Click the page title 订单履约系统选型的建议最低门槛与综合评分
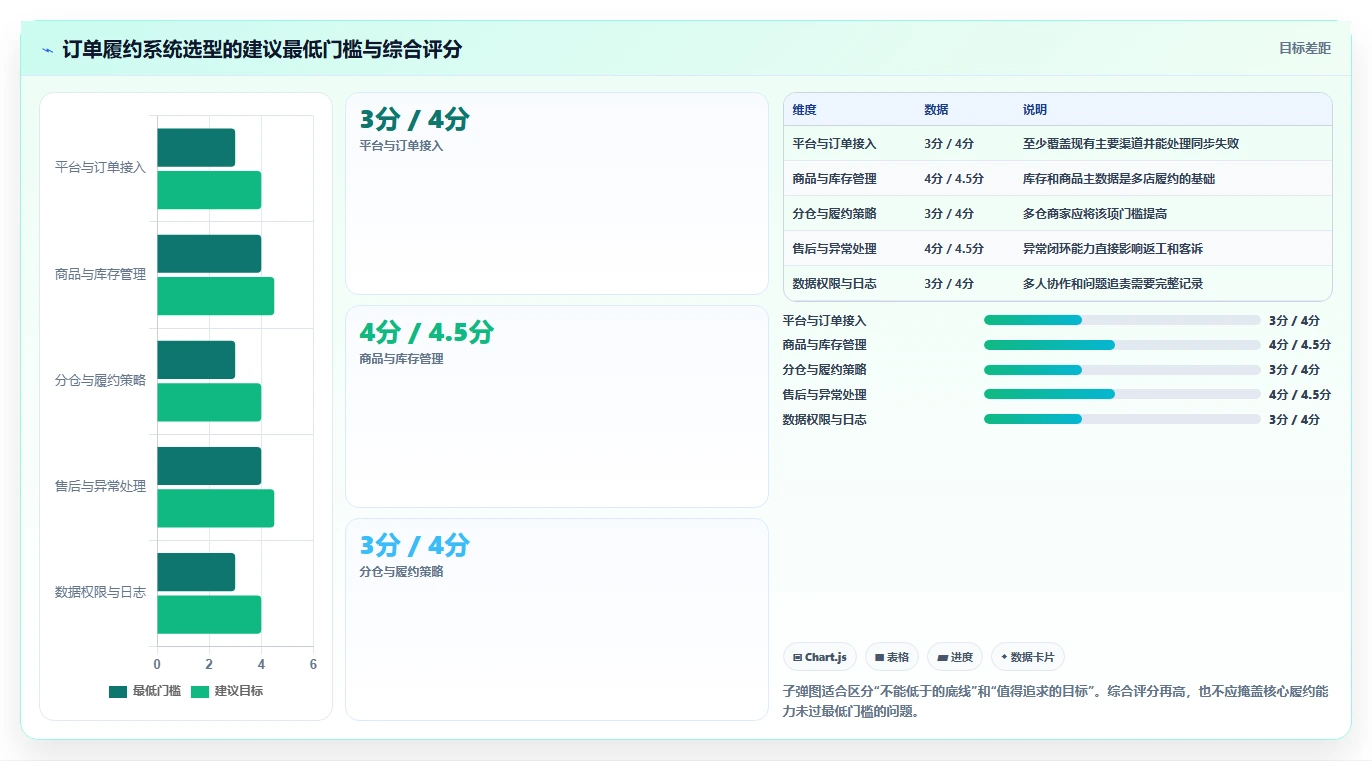Image resolution: width=1372 pixels, height=761 pixels. [x=262, y=49]
